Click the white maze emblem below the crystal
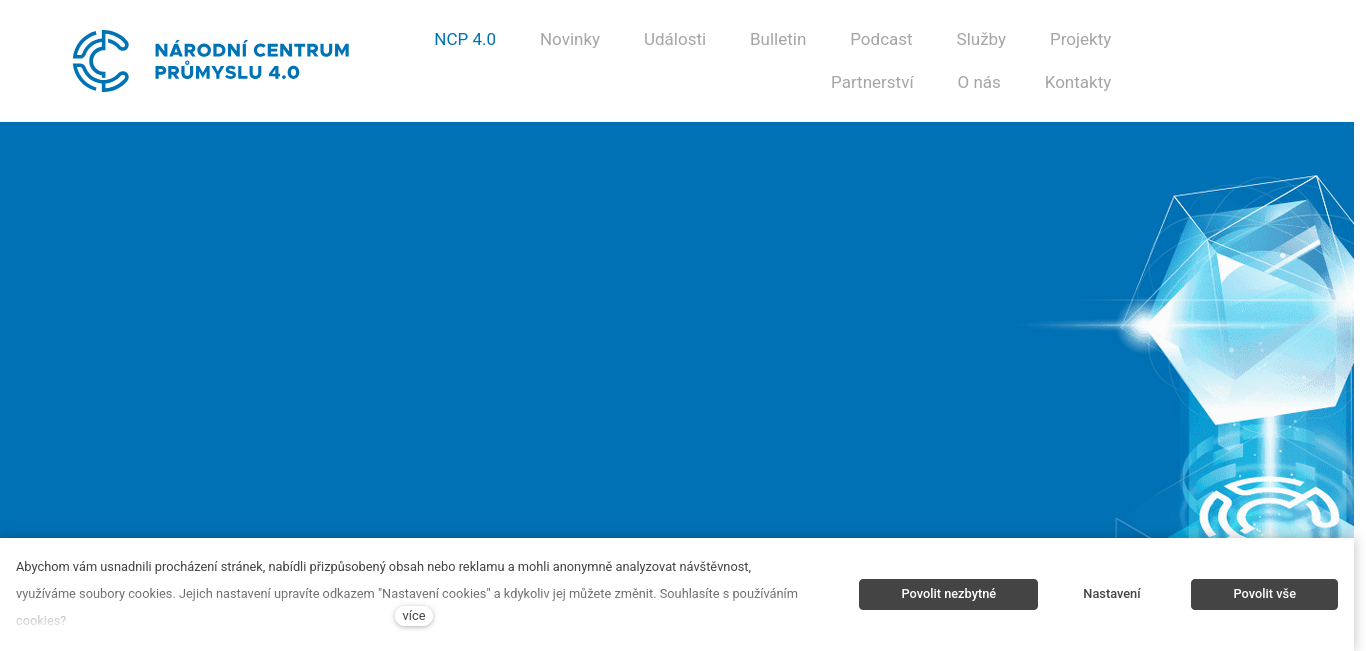 pyautogui.click(x=1268, y=508)
